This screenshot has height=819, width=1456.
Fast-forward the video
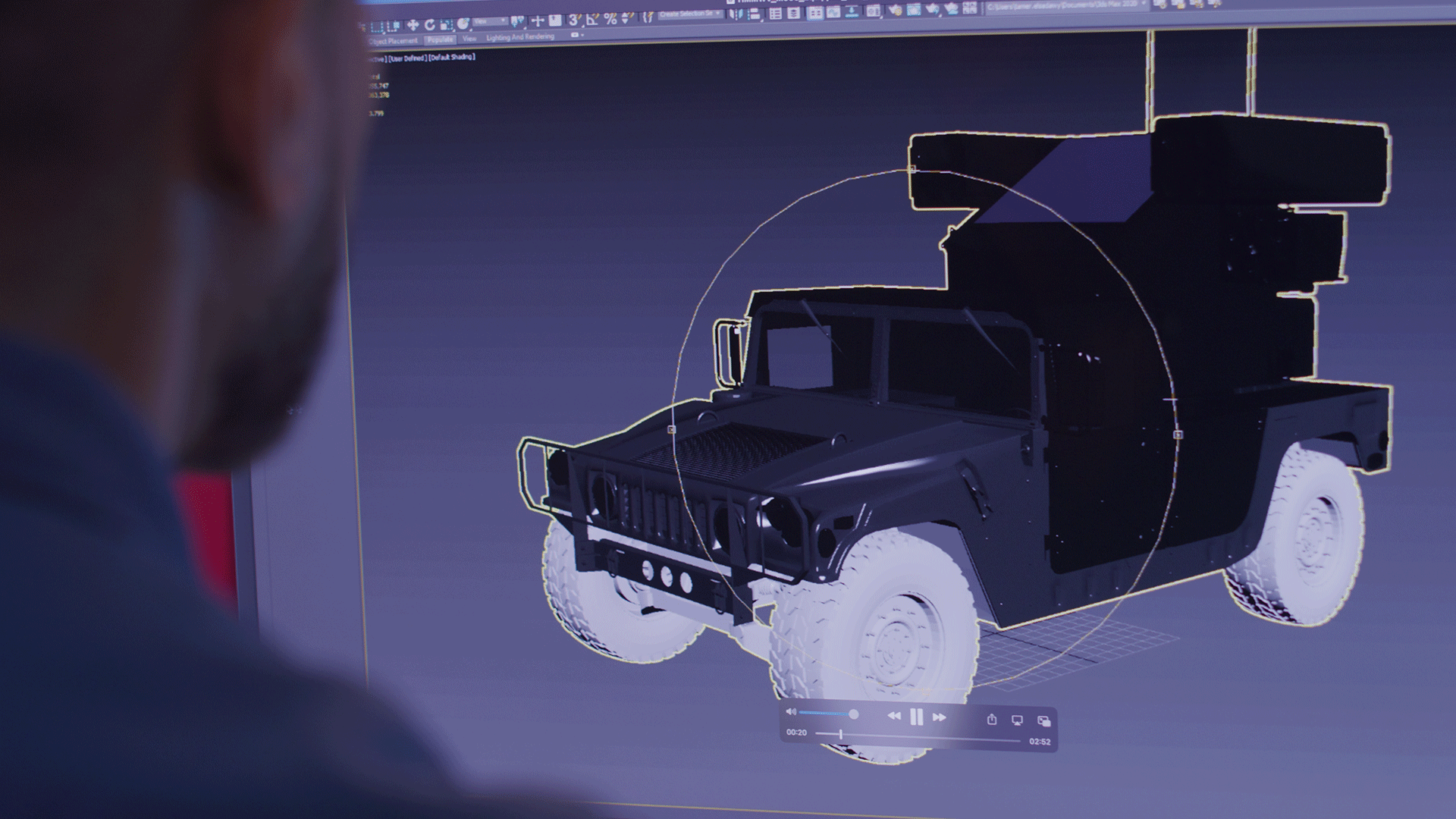point(940,717)
